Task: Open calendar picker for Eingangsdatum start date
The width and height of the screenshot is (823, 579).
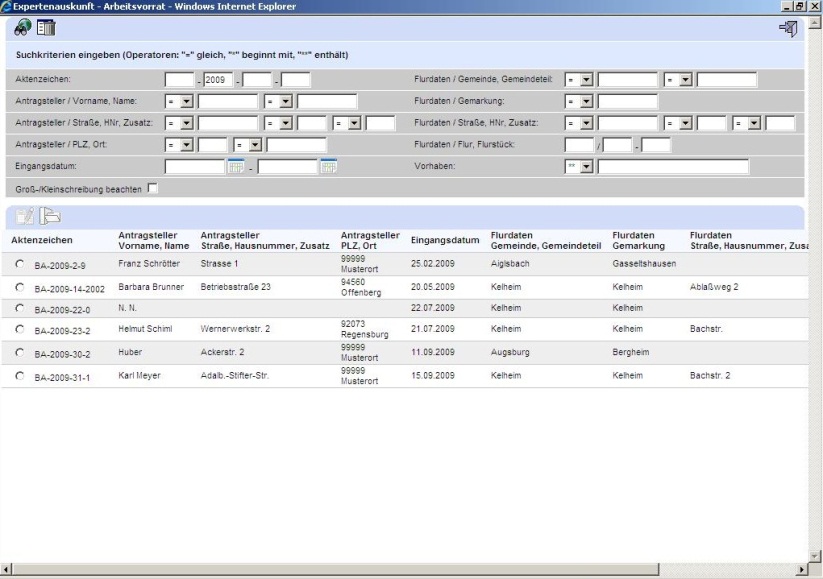Action: pos(236,167)
